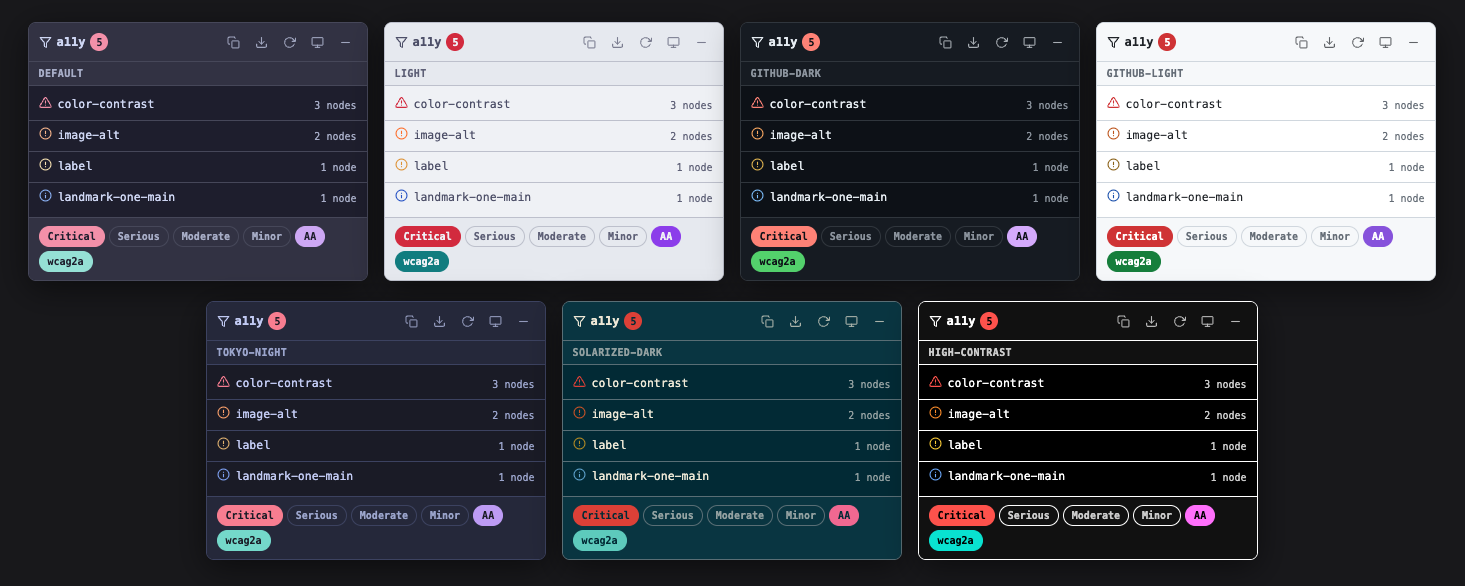The height and width of the screenshot is (586, 1465).
Task: Toggle the Moderate filter in the SOLARIZED-DARK panel
Action: click(740, 515)
